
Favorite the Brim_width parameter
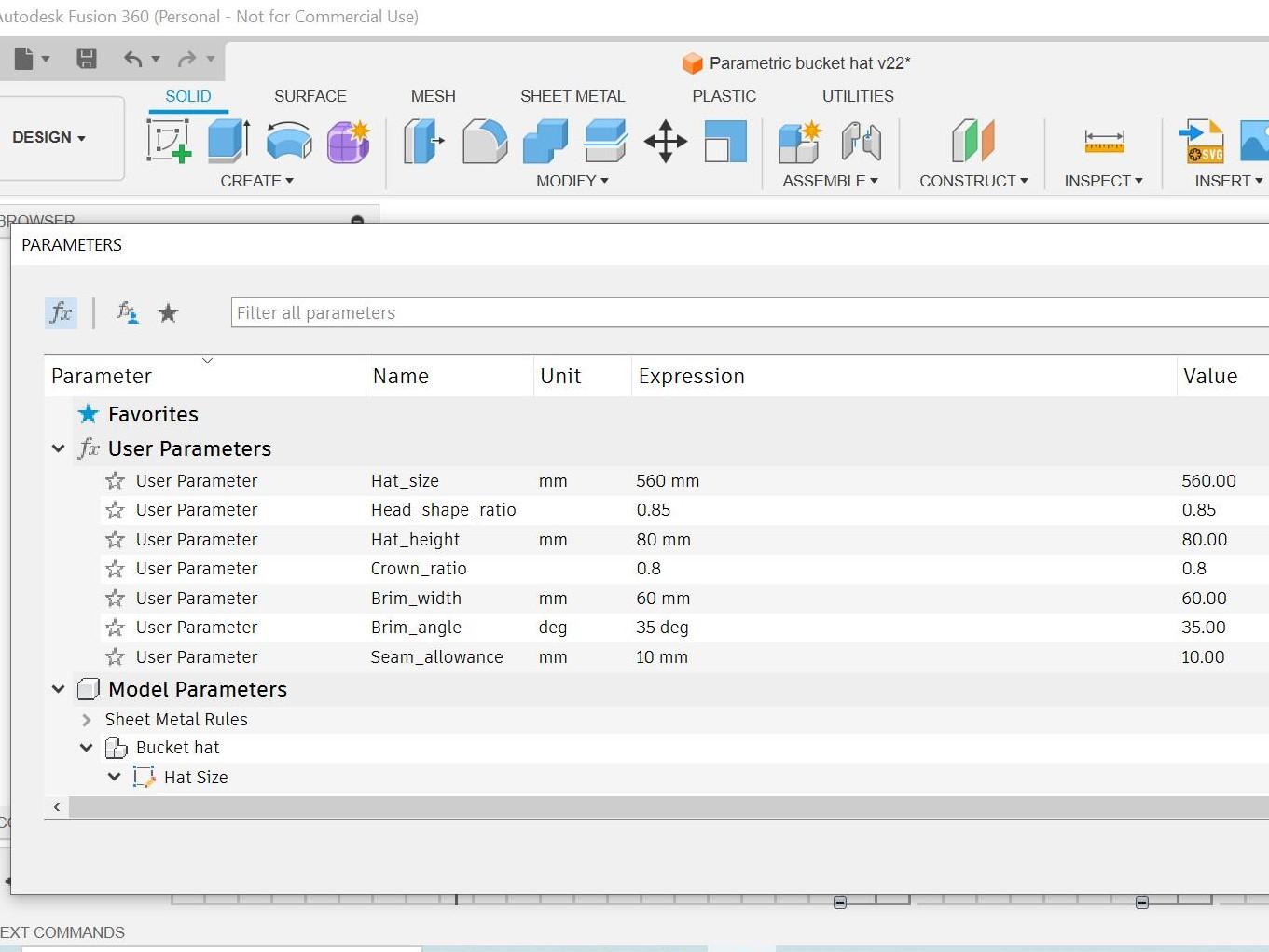115,599
